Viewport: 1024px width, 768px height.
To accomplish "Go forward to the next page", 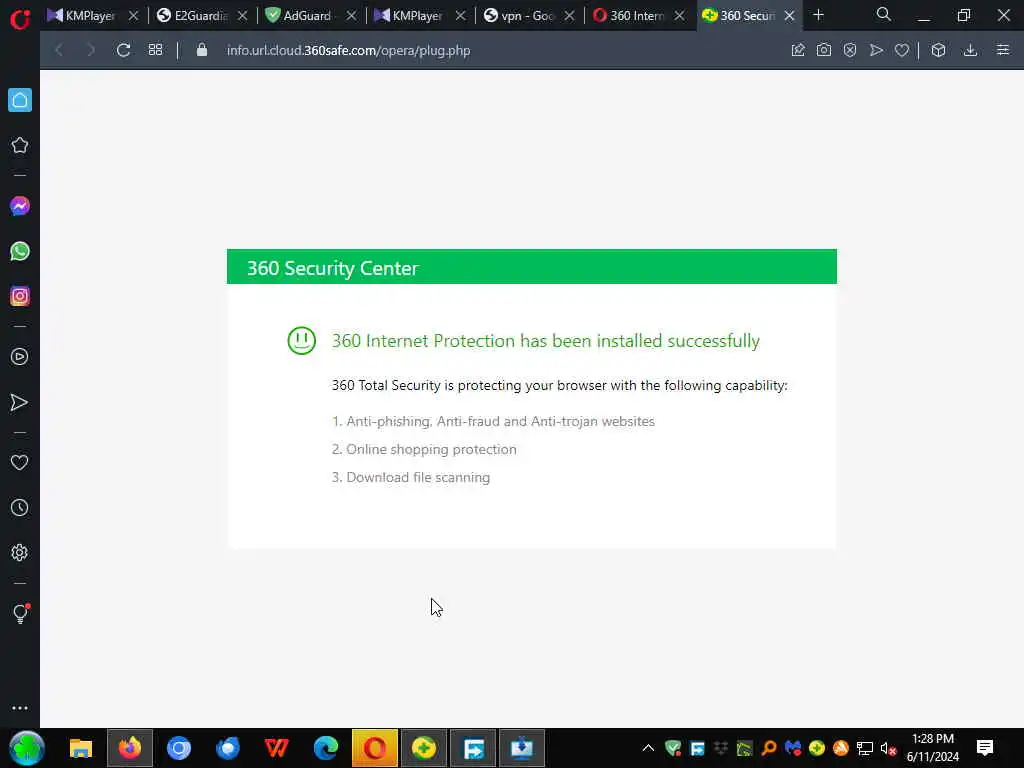I will tap(91, 50).
